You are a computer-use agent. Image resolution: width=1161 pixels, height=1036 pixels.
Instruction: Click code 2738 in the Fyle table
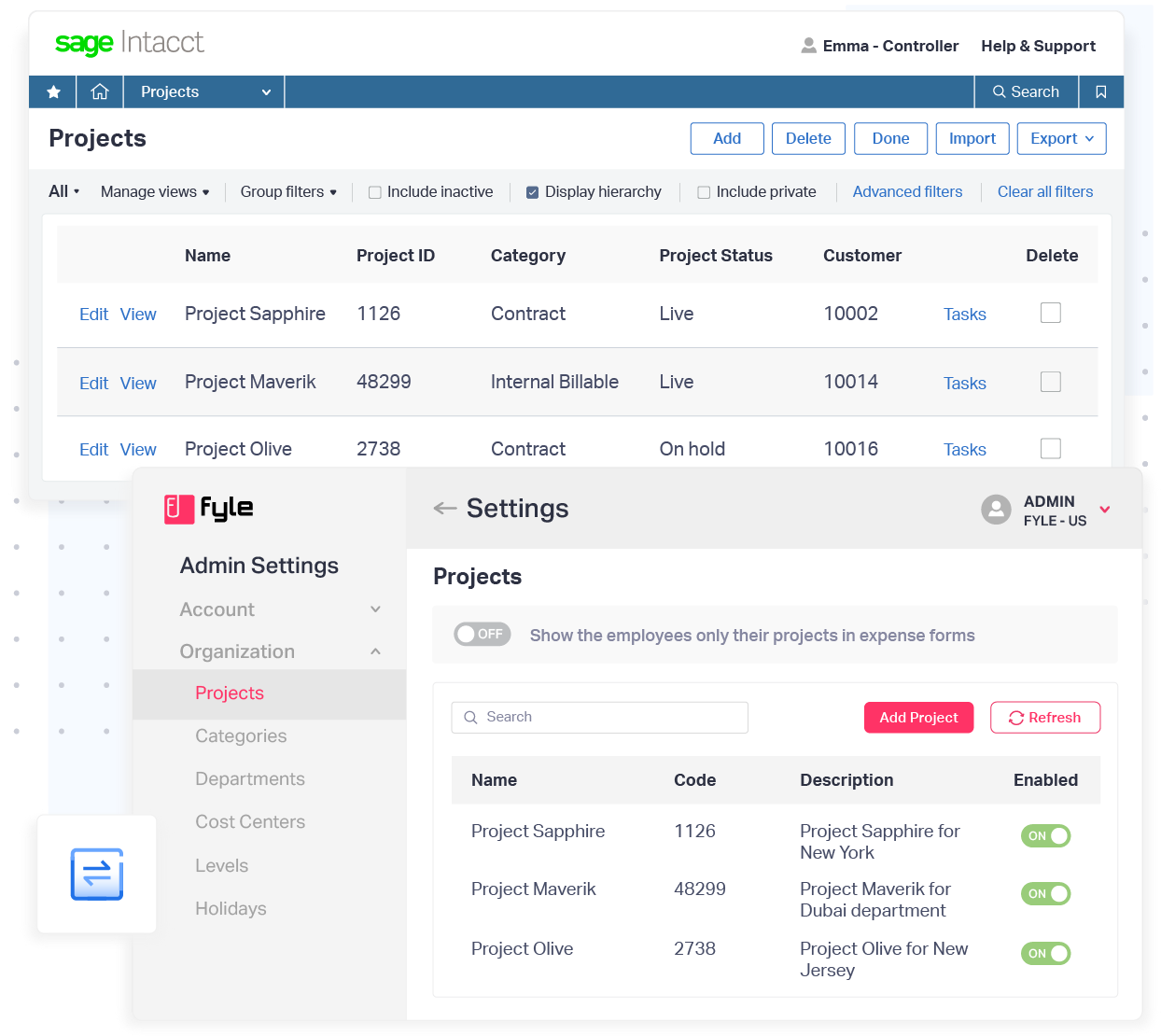coord(694,948)
